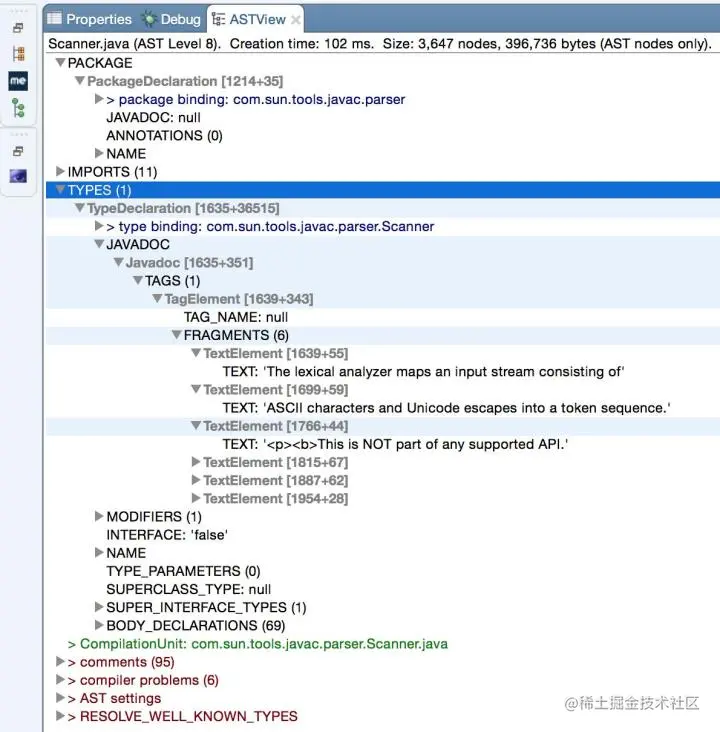Collapse the Javadoc [1635+351] node

click(119, 262)
